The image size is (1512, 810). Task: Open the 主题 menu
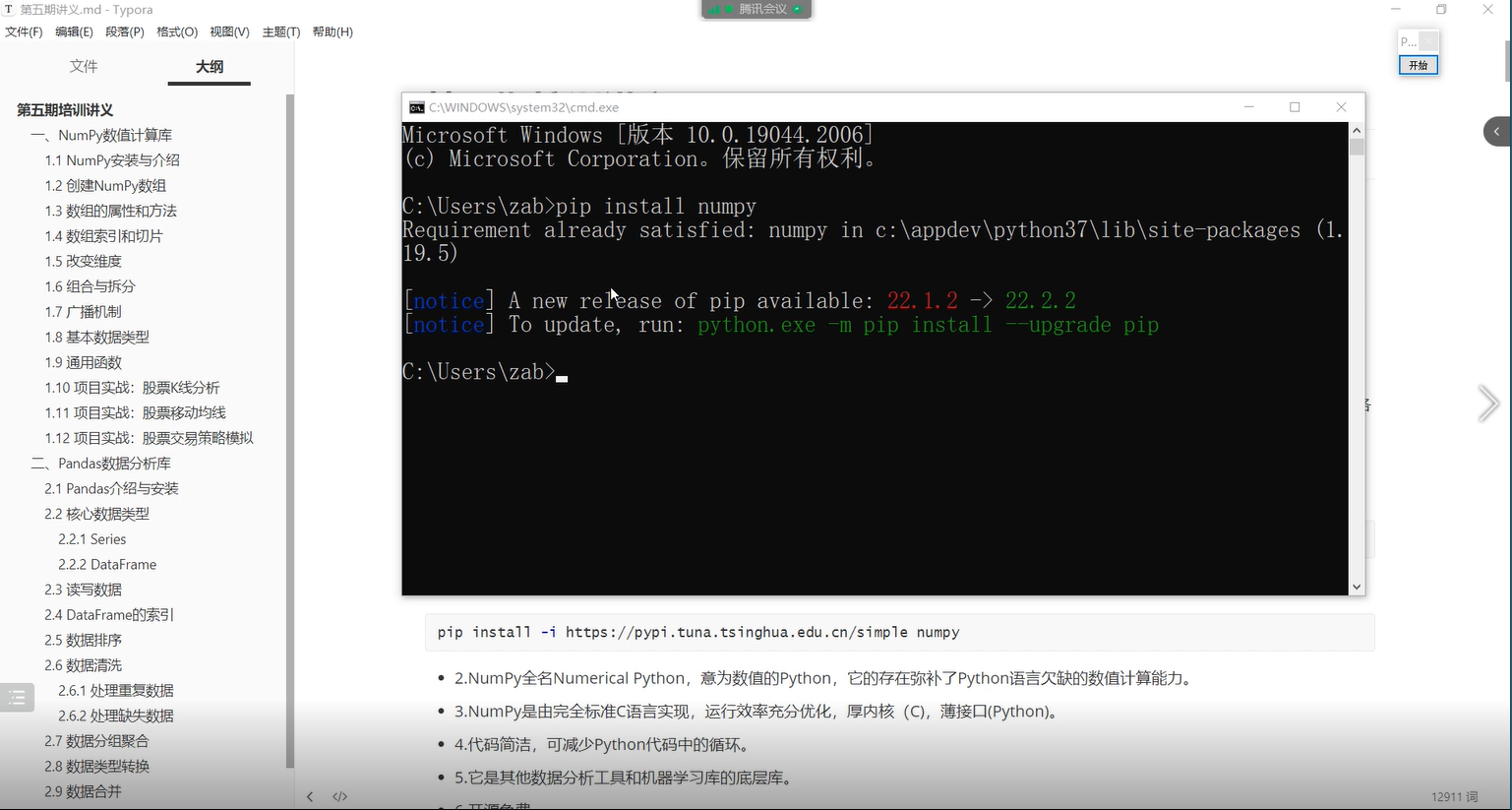[280, 31]
